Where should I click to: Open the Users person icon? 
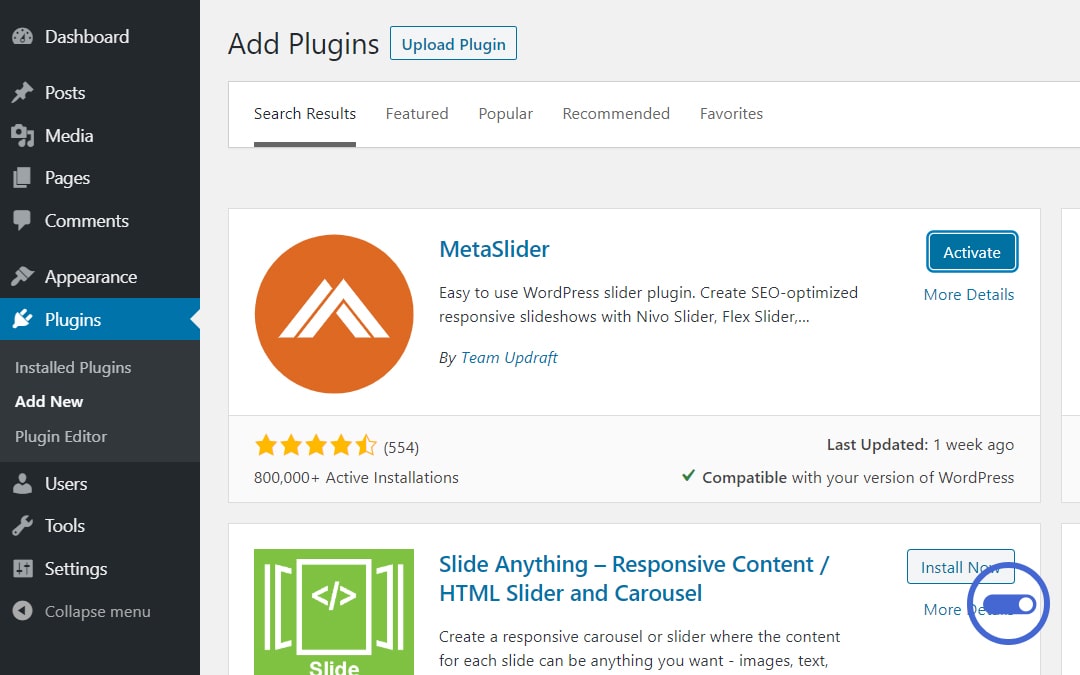pyautogui.click(x=22, y=484)
